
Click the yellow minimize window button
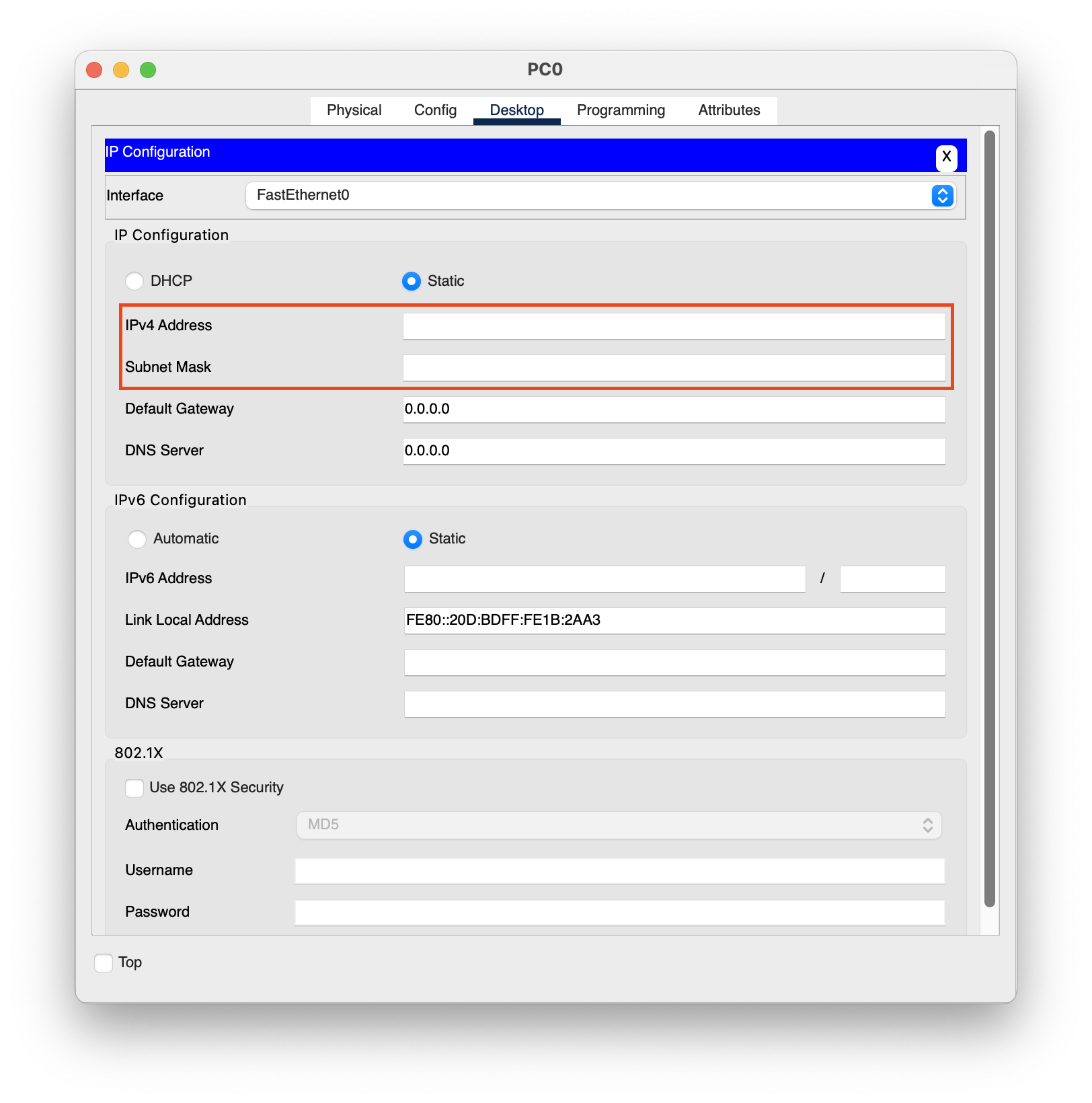[x=121, y=70]
